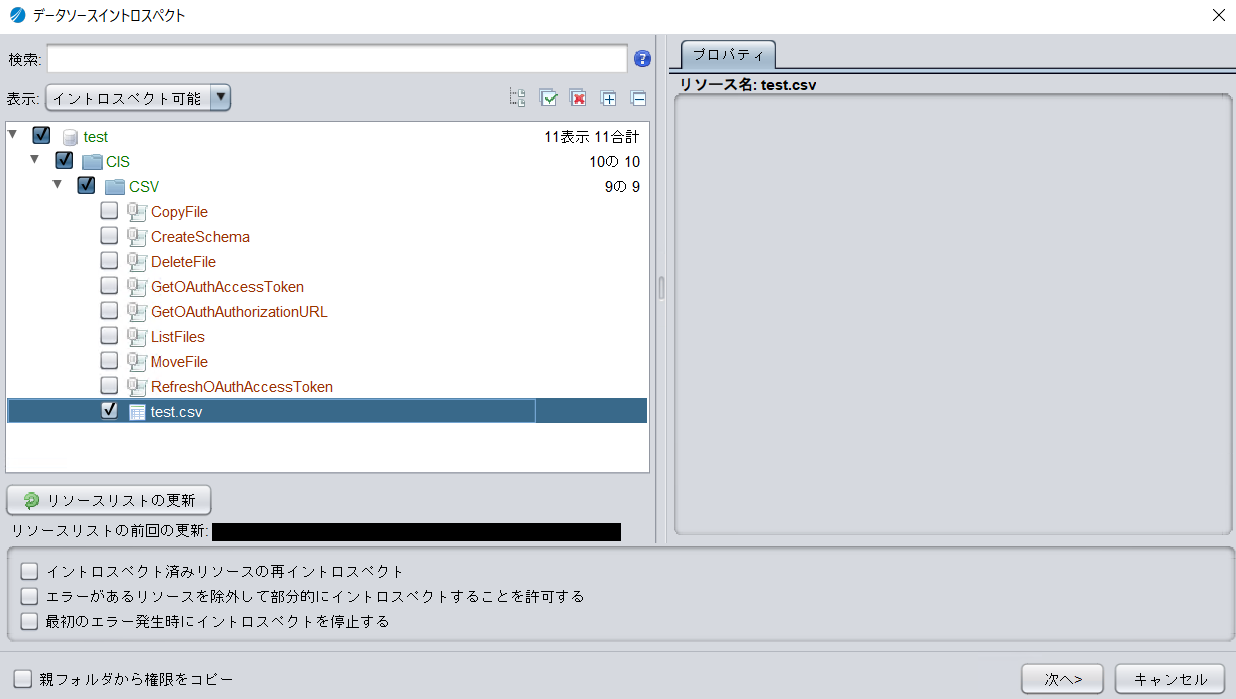
Task: Click the test database icon
Action: click(70, 137)
